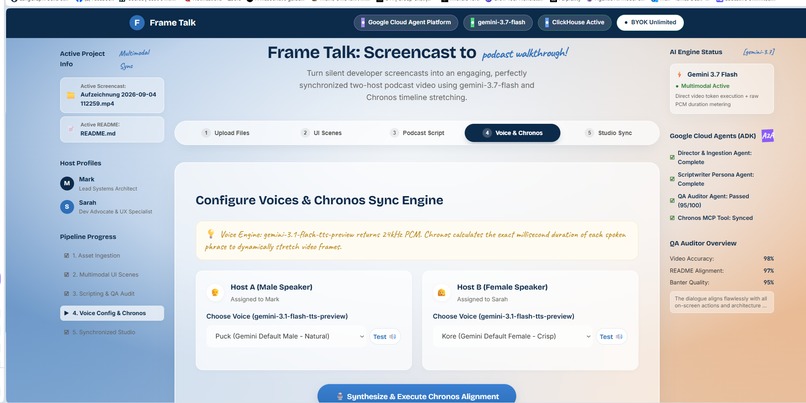
Task: Toggle QA Auditor Agent Passed checkbox
Action: pyautogui.click(x=672, y=200)
